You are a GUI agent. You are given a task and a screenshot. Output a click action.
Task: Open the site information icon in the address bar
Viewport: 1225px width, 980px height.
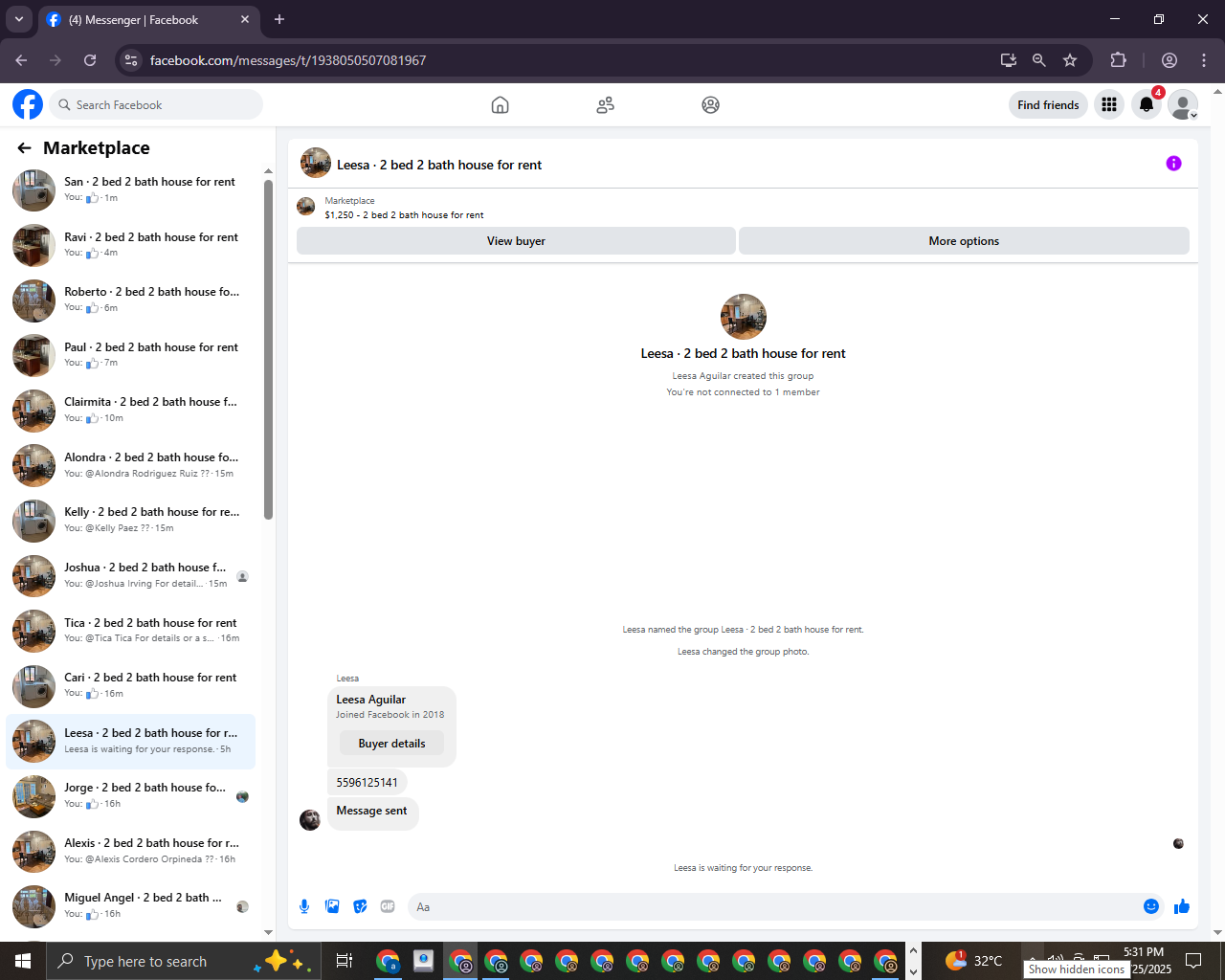tap(131, 60)
